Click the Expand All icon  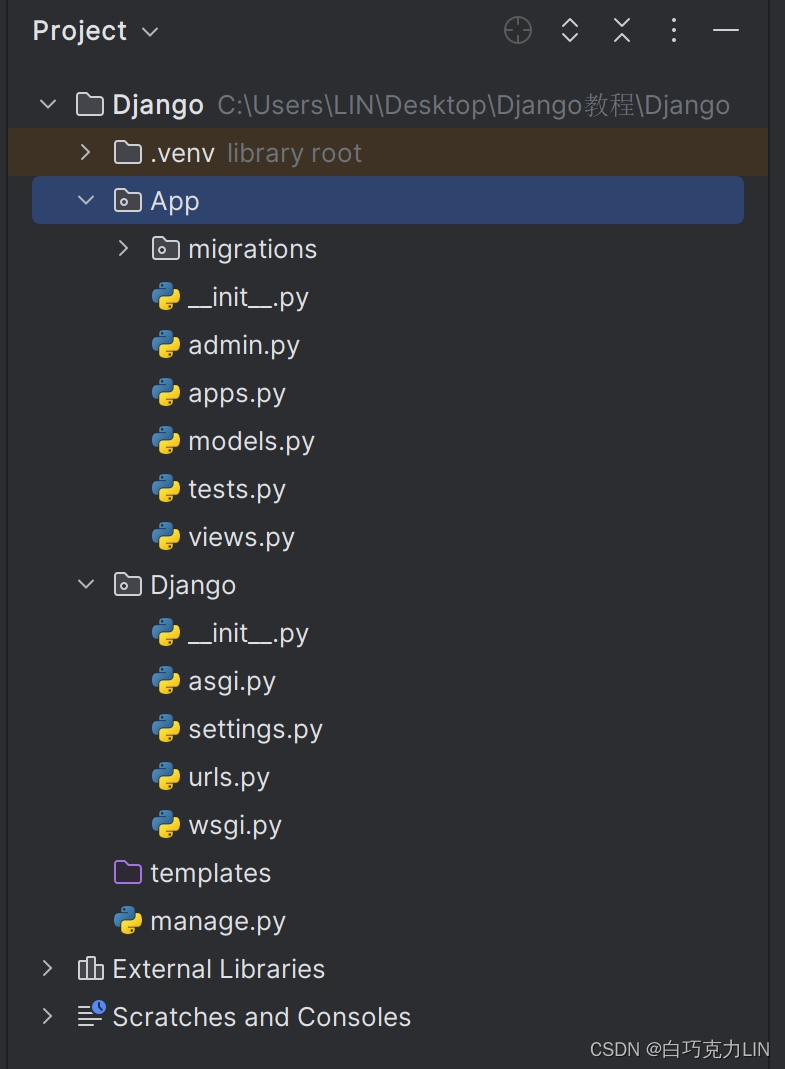(x=569, y=31)
